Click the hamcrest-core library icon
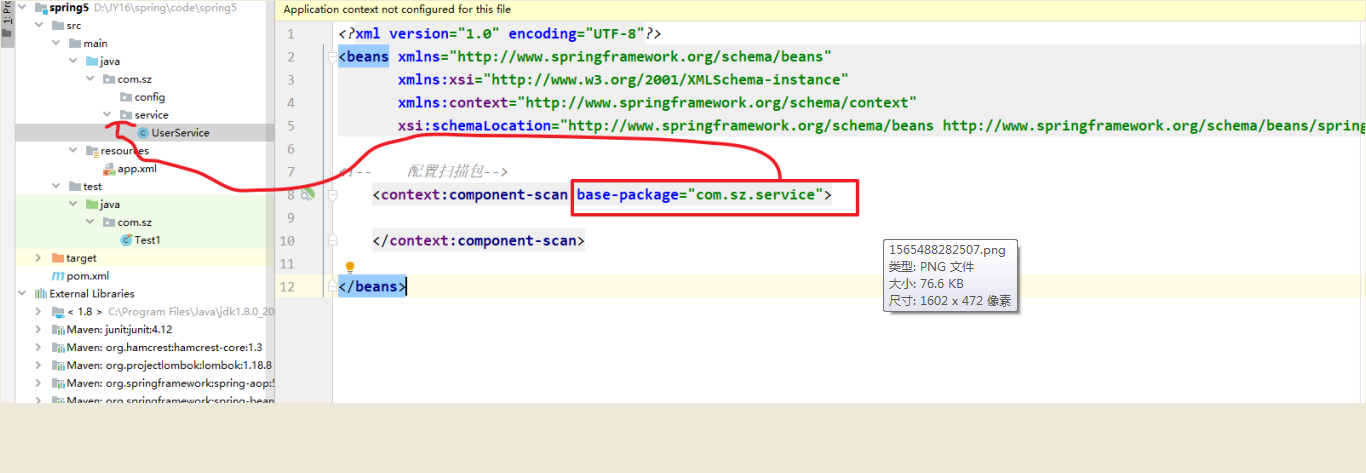This screenshot has height=473, width=1366. (58, 348)
